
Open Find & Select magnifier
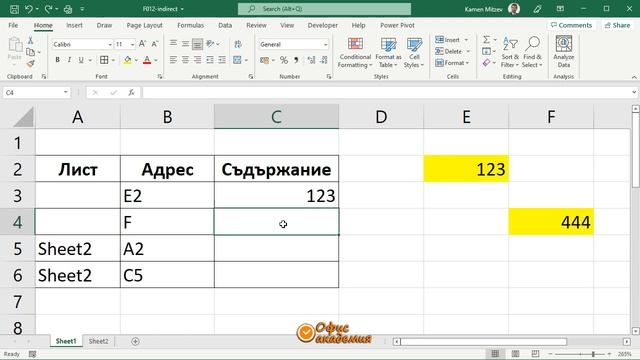click(532, 53)
